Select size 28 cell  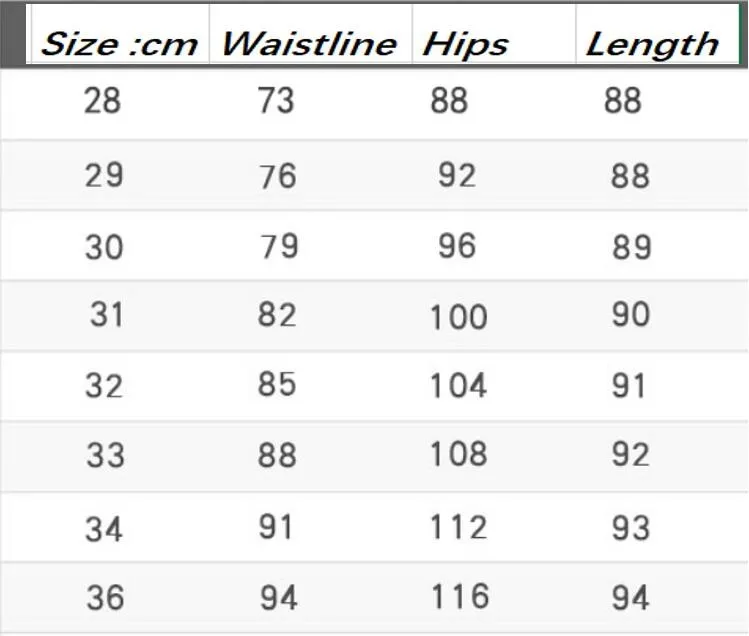(x=102, y=101)
